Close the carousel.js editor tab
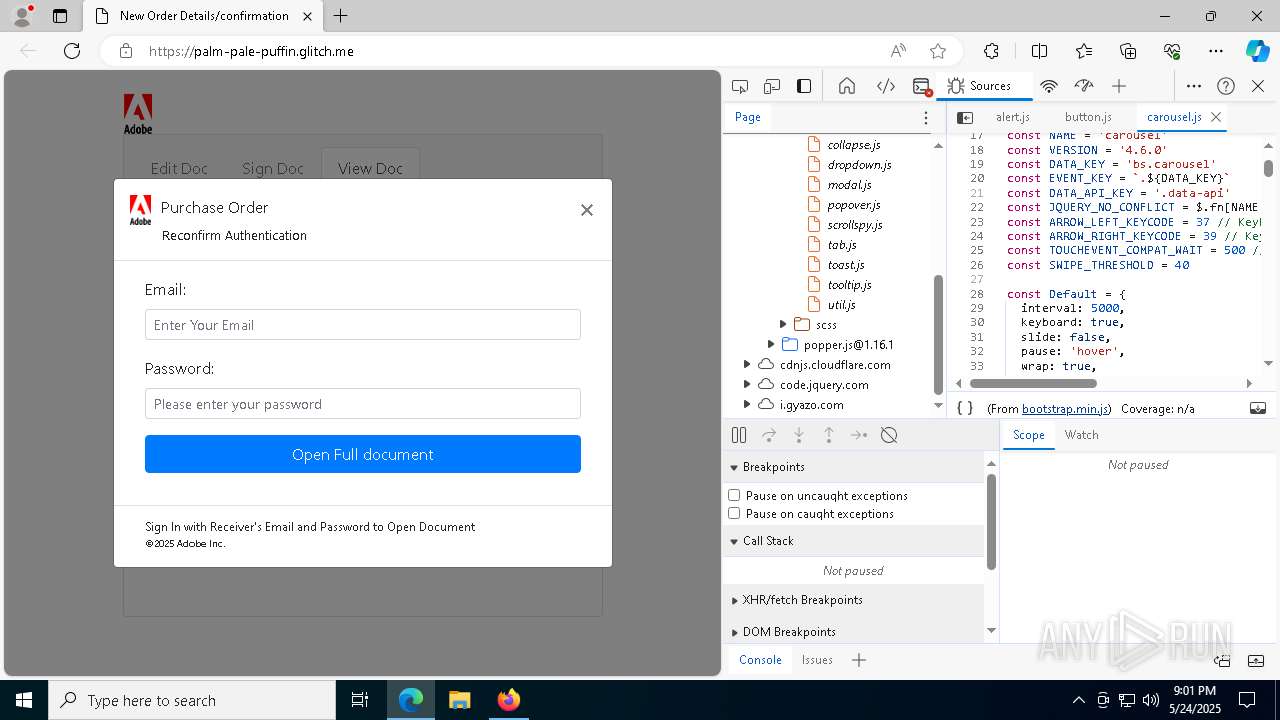Screen dimensions: 1280x720 point(1216,117)
